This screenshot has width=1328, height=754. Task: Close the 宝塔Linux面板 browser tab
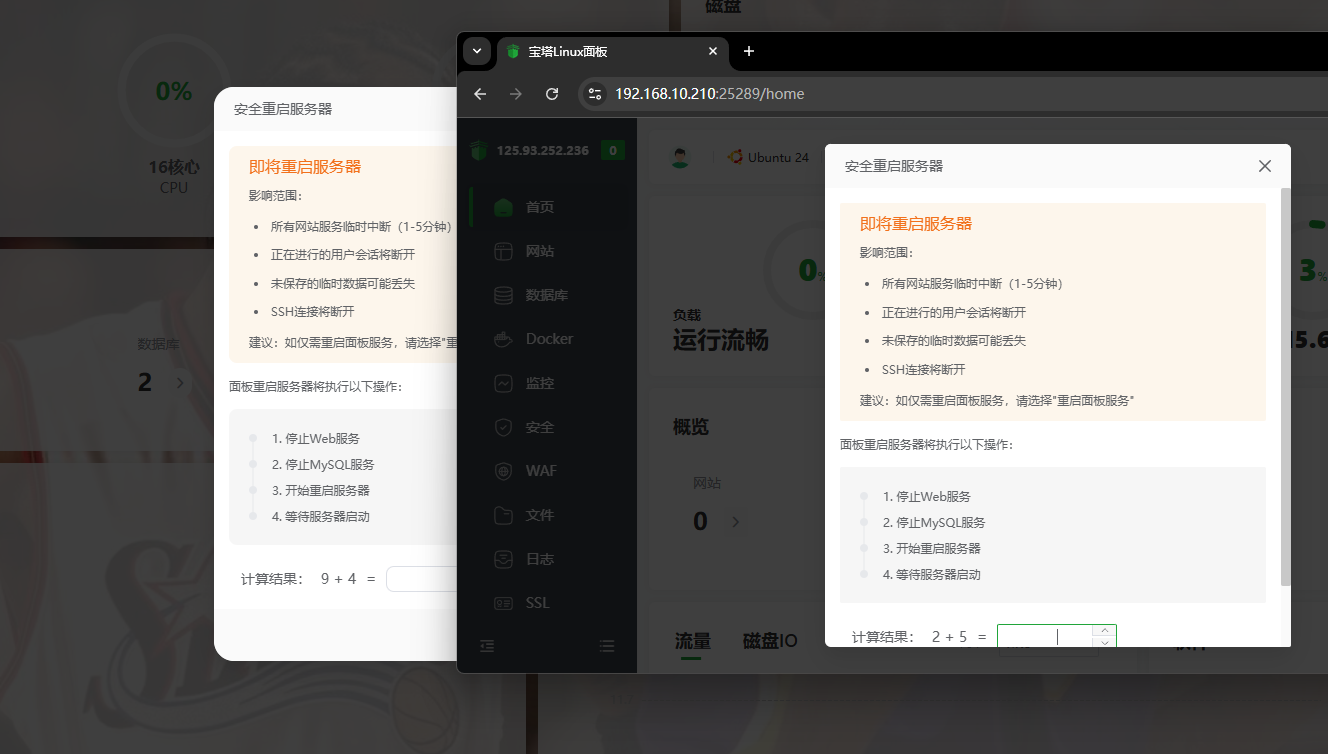coord(713,51)
